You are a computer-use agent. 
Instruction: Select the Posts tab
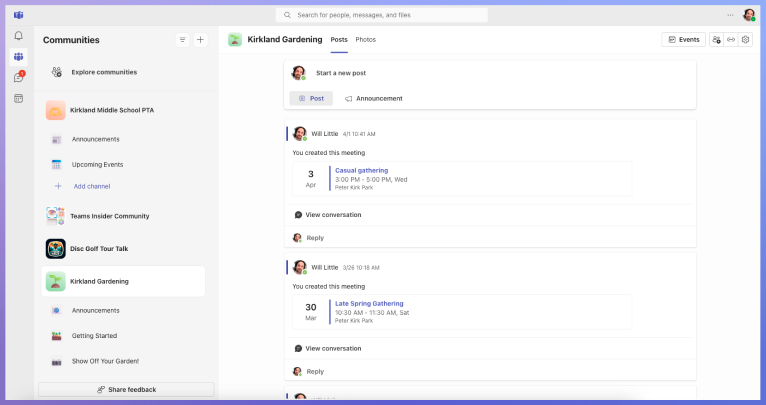click(x=339, y=39)
